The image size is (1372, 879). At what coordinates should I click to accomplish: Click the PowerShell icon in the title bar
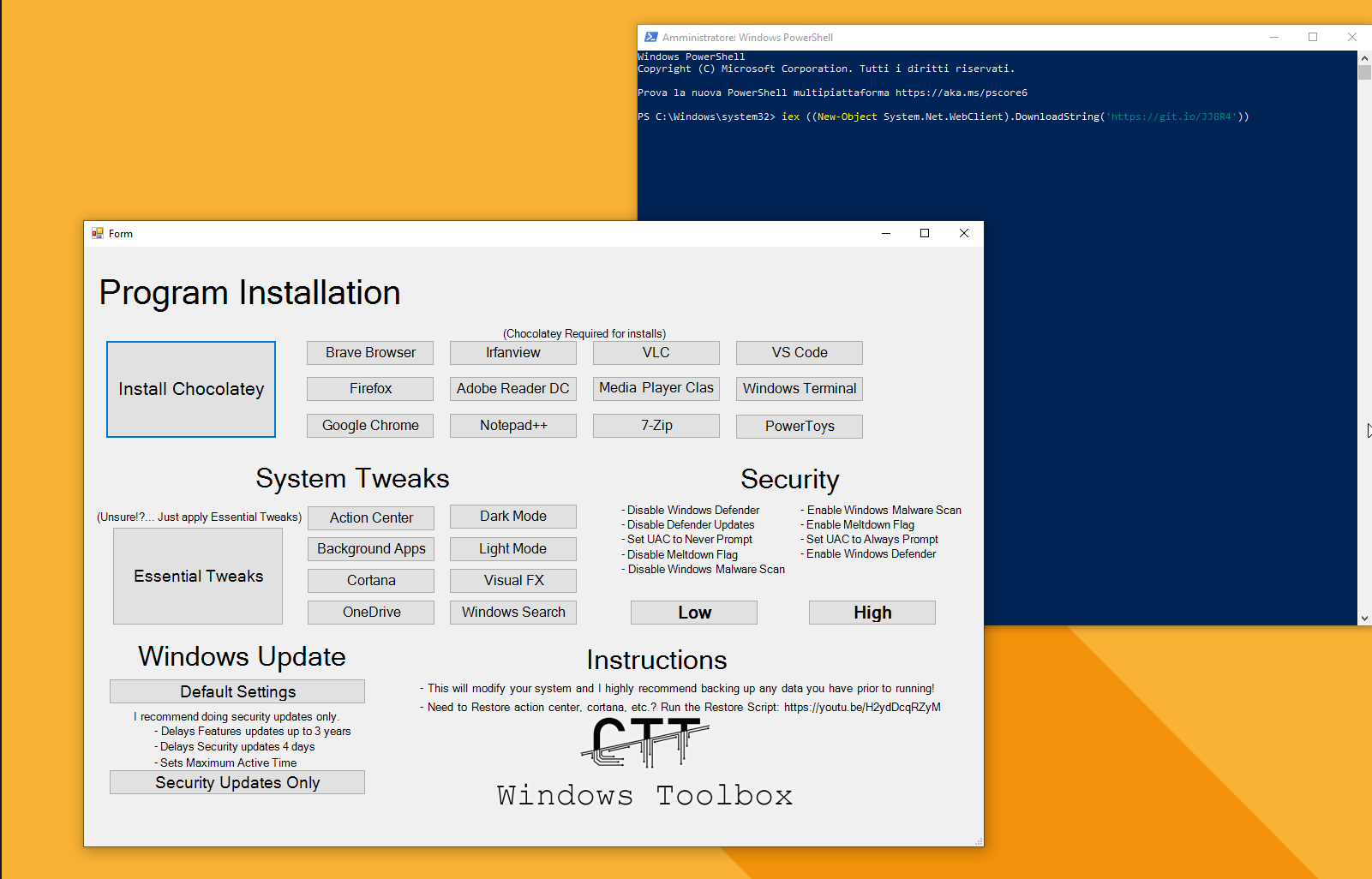click(650, 37)
